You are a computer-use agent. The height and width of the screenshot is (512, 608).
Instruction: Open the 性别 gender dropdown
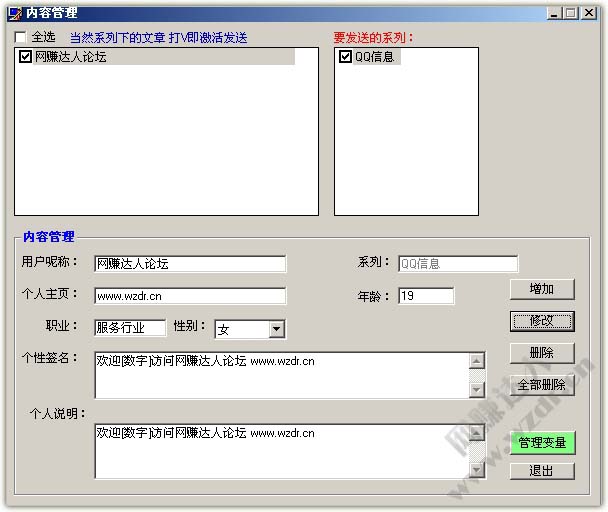276,329
